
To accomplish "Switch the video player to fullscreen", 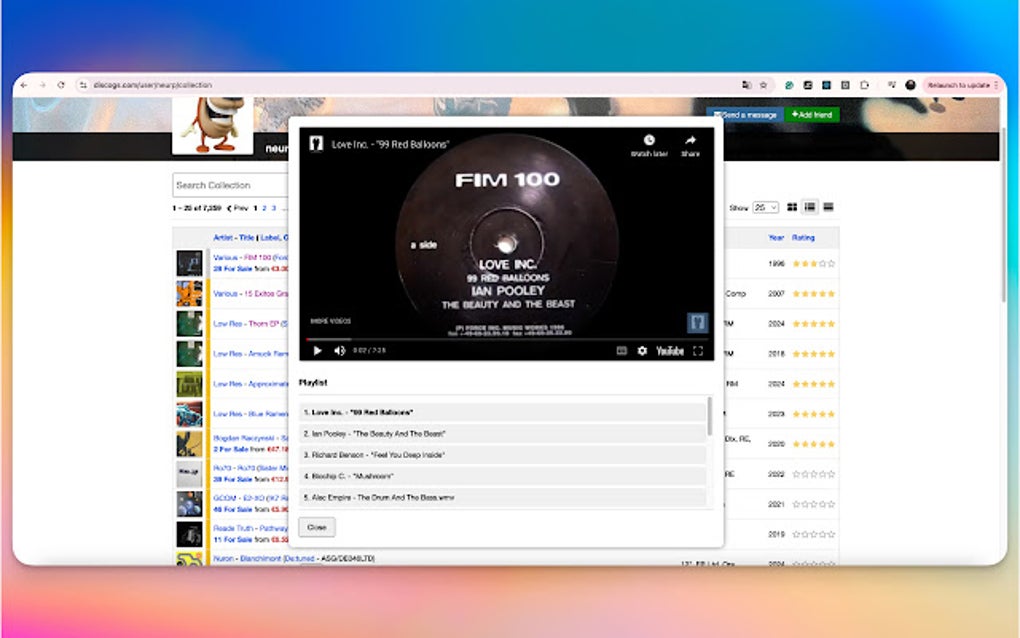I will [697, 352].
